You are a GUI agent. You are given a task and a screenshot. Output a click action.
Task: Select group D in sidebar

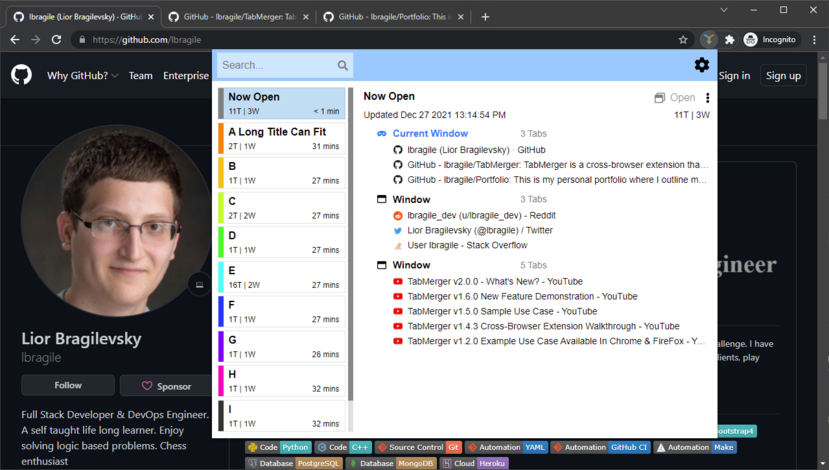pos(282,242)
